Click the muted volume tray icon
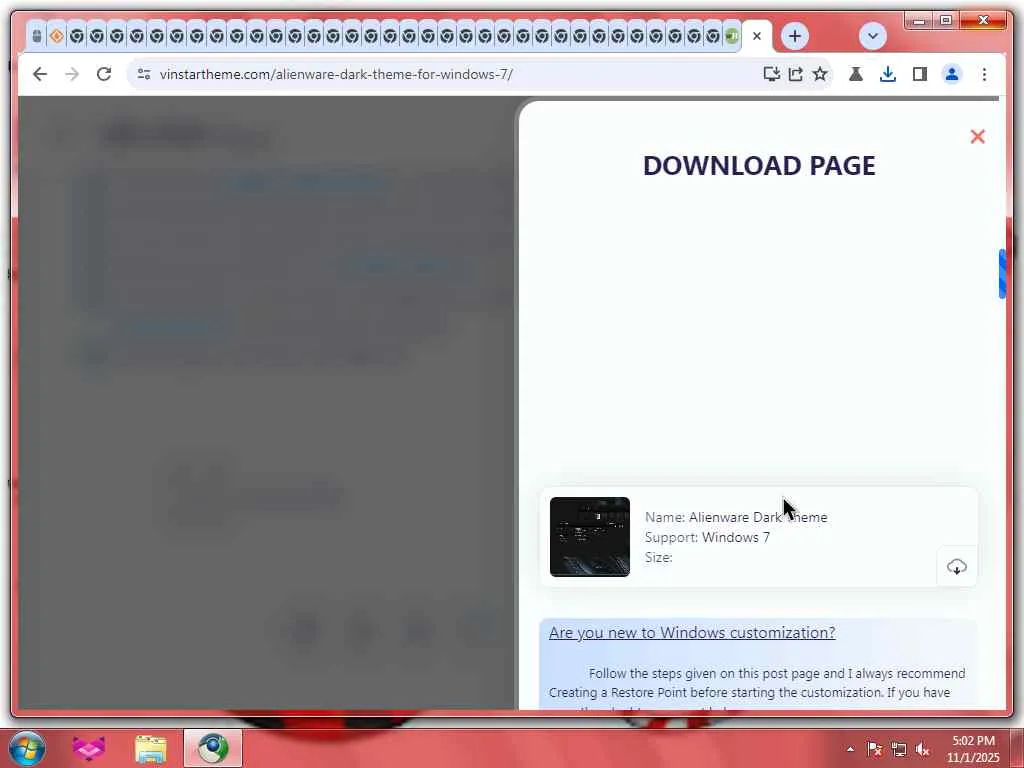 [x=923, y=749]
